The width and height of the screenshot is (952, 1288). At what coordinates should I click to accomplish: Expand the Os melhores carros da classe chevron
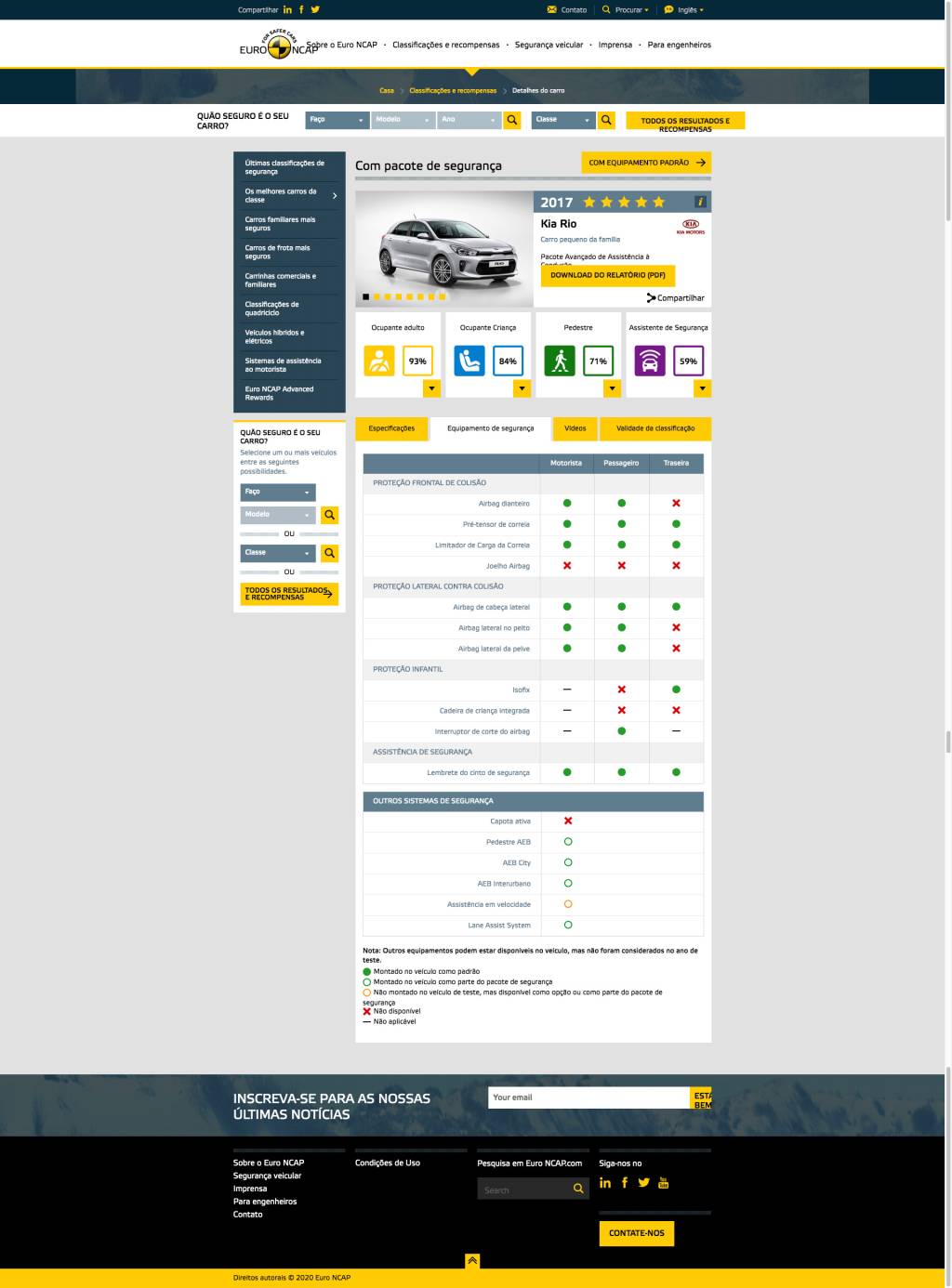coord(335,196)
